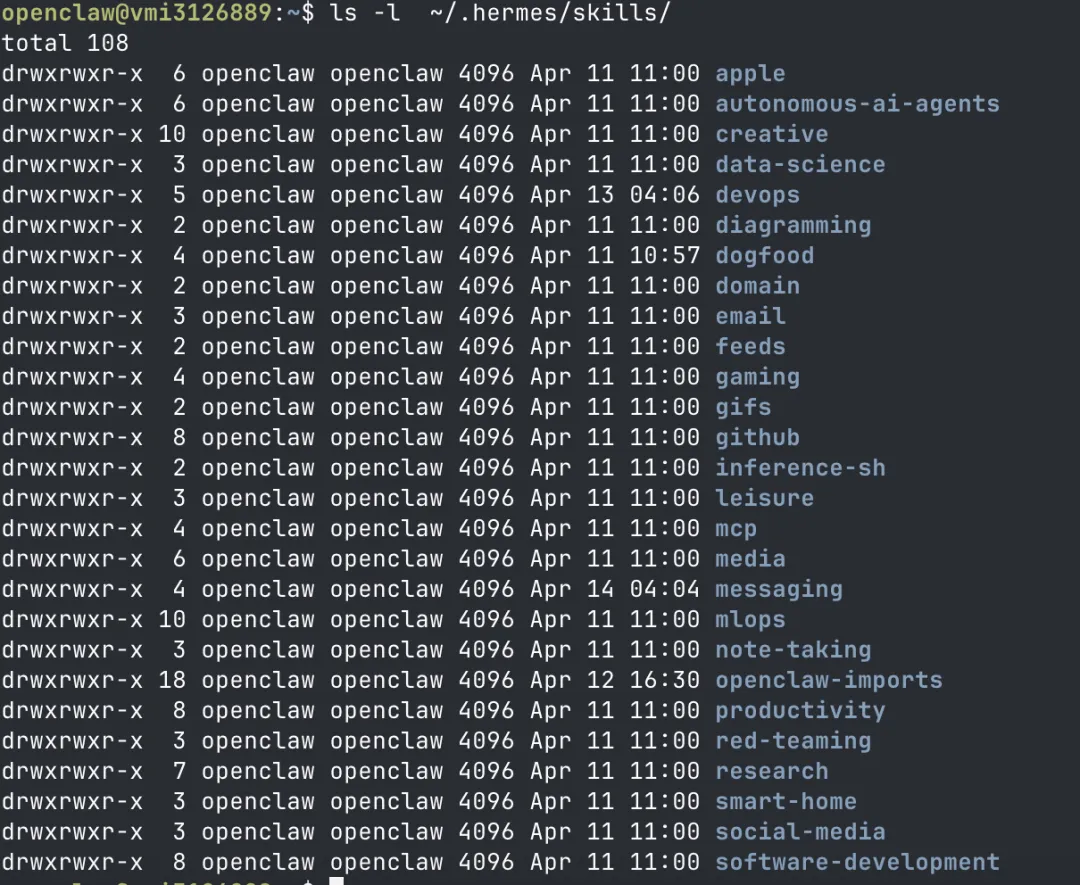
Task: Click the apple directory name
Action: 750,74
